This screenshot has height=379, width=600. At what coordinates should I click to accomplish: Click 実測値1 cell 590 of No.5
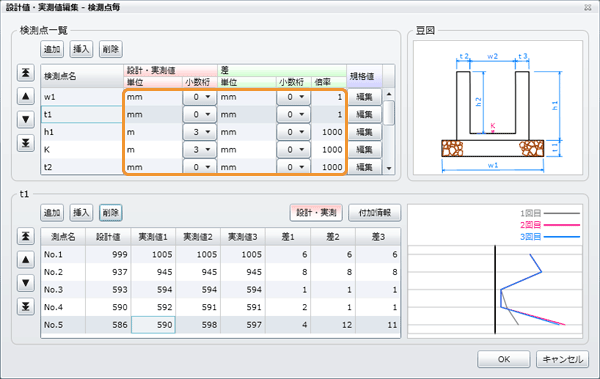tap(153, 325)
